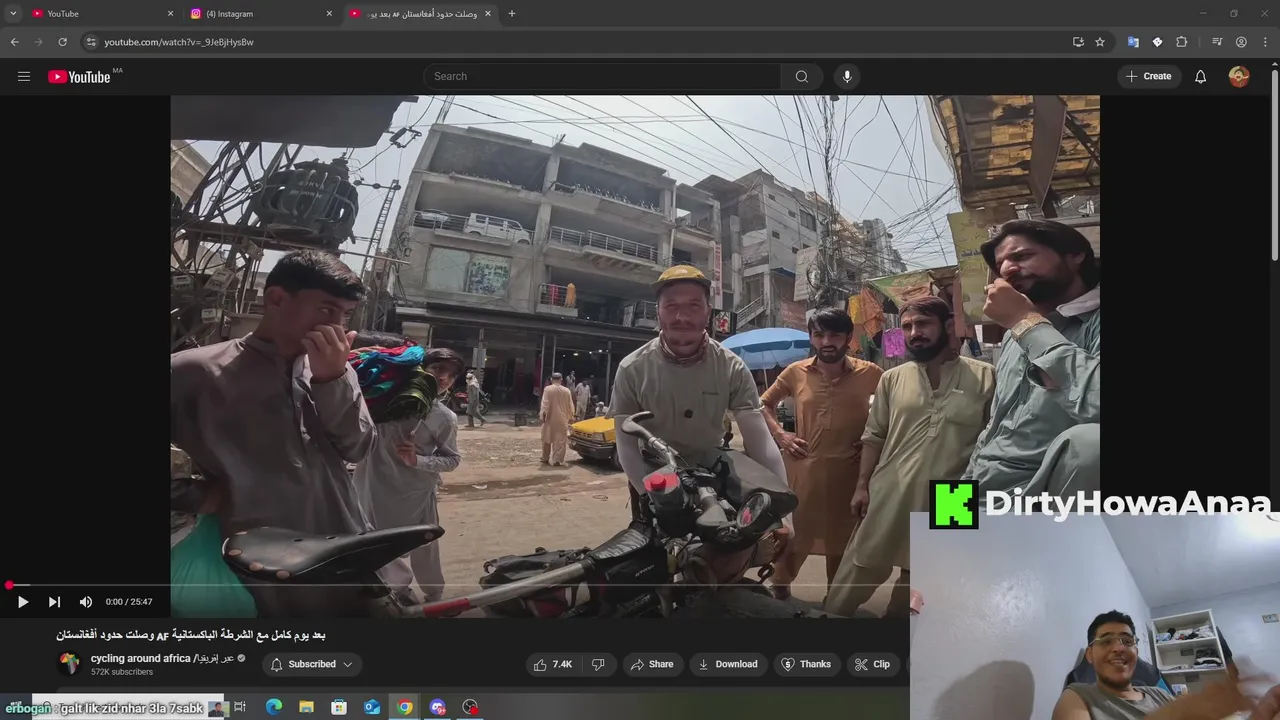Open Microsoft Store from taskbar
Image resolution: width=1280 pixels, height=720 pixels.
339,707
